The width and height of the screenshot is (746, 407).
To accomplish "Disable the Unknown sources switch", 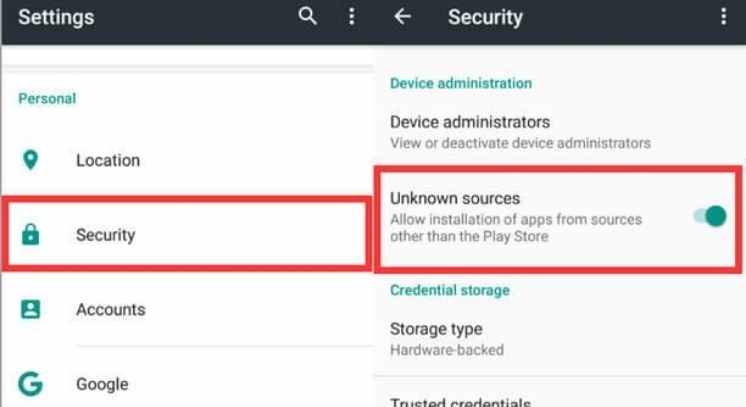I will (x=710, y=217).
